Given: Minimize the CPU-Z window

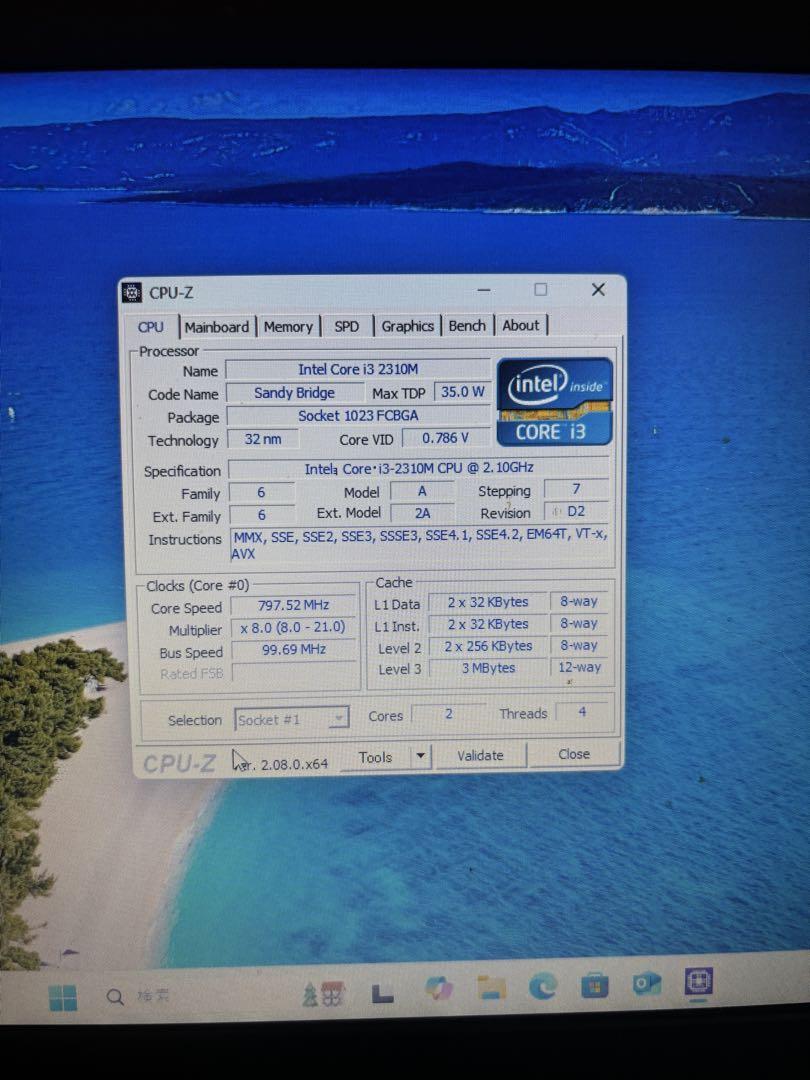Looking at the screenshot, I should 484,290.
